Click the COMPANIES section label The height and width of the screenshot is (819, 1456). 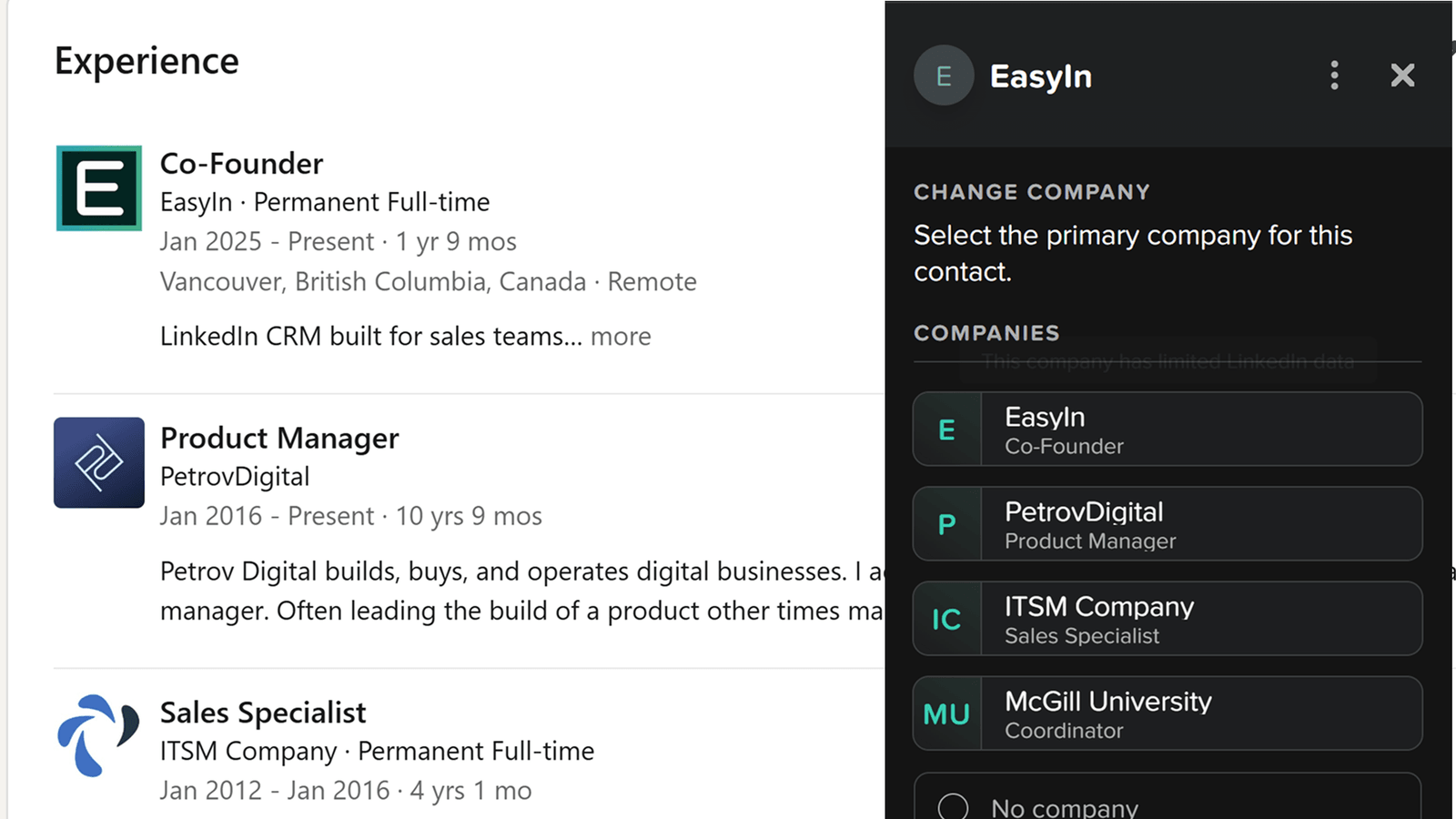pyautogui.click(x=986, y=333)
